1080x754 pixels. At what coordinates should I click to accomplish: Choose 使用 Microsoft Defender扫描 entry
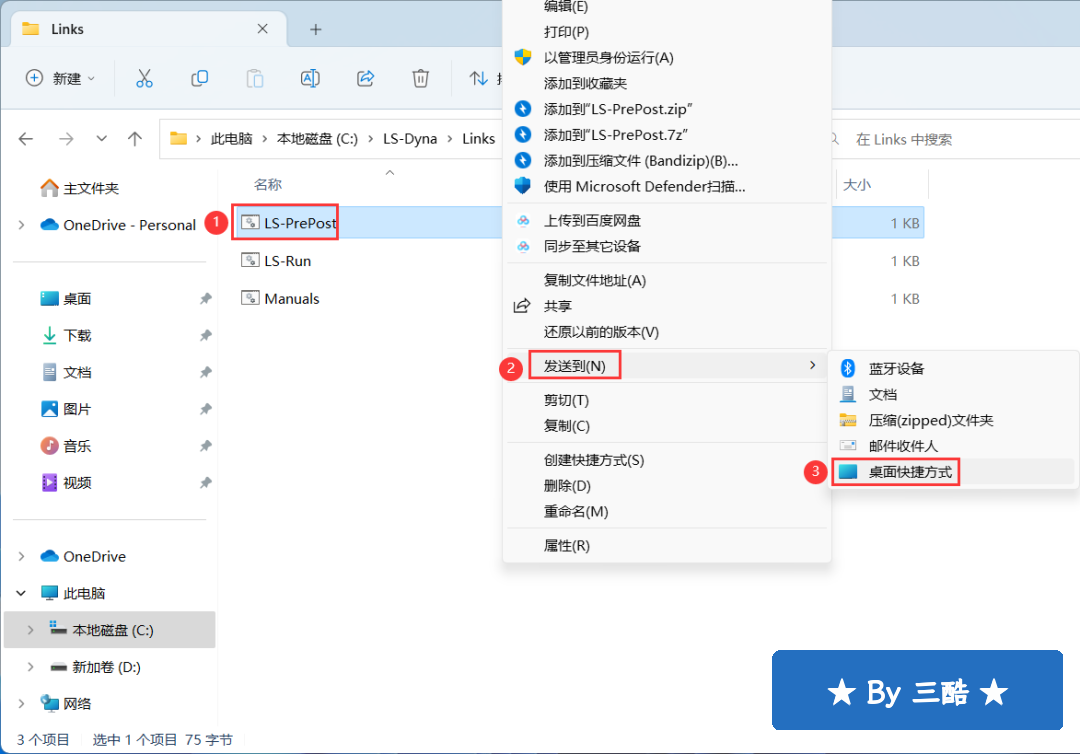(667, 187)
